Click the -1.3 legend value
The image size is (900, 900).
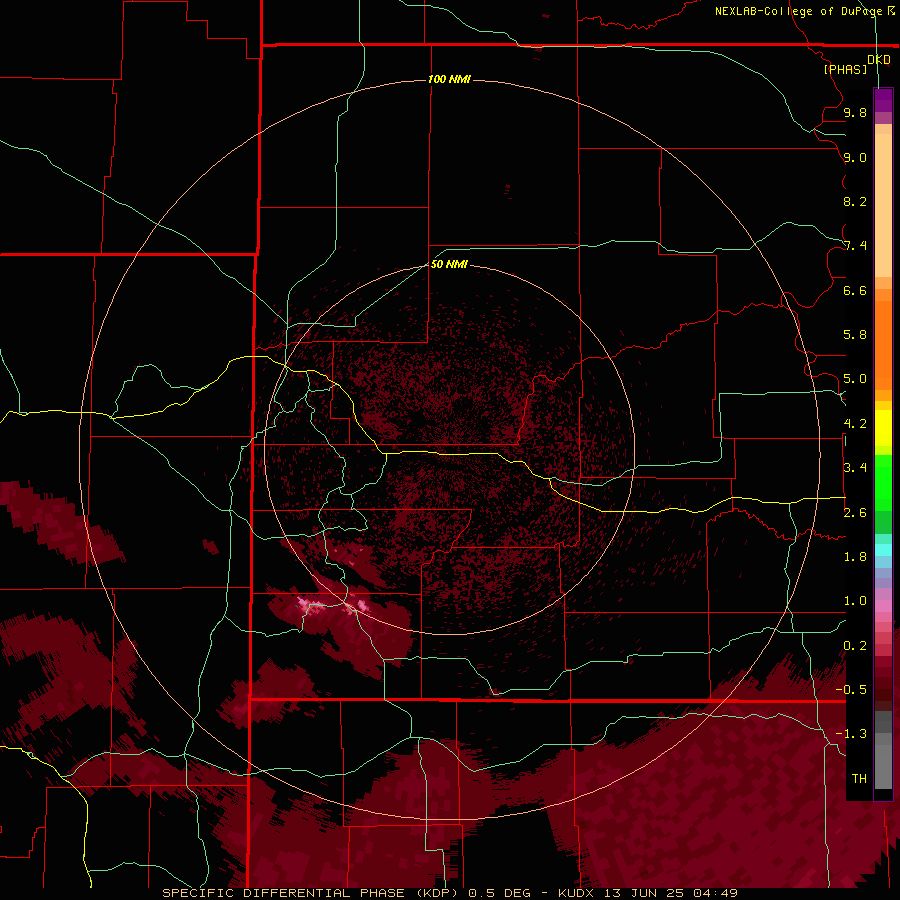851,734
